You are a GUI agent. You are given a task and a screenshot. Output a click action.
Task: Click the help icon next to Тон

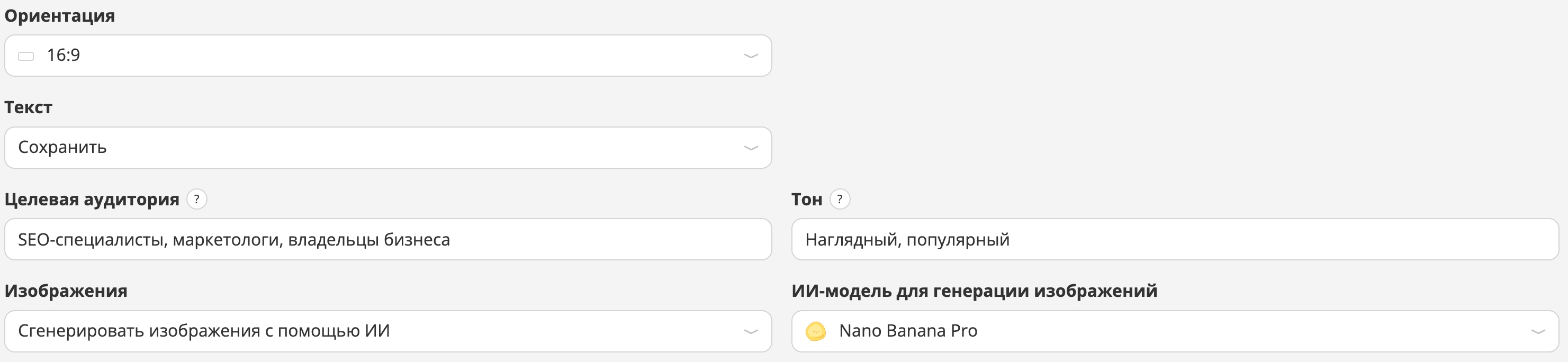click(840, 198)
